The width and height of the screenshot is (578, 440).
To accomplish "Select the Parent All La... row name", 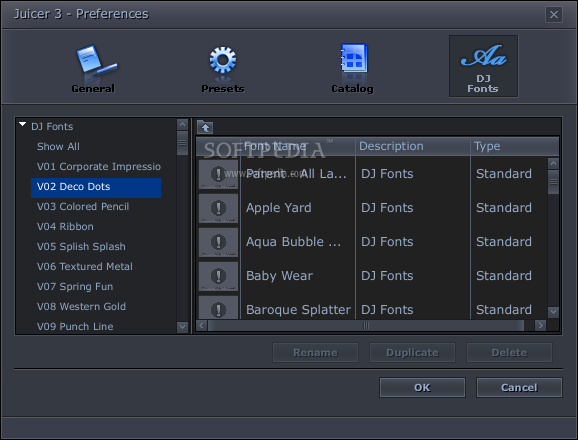I will click(x=296, y=174).
